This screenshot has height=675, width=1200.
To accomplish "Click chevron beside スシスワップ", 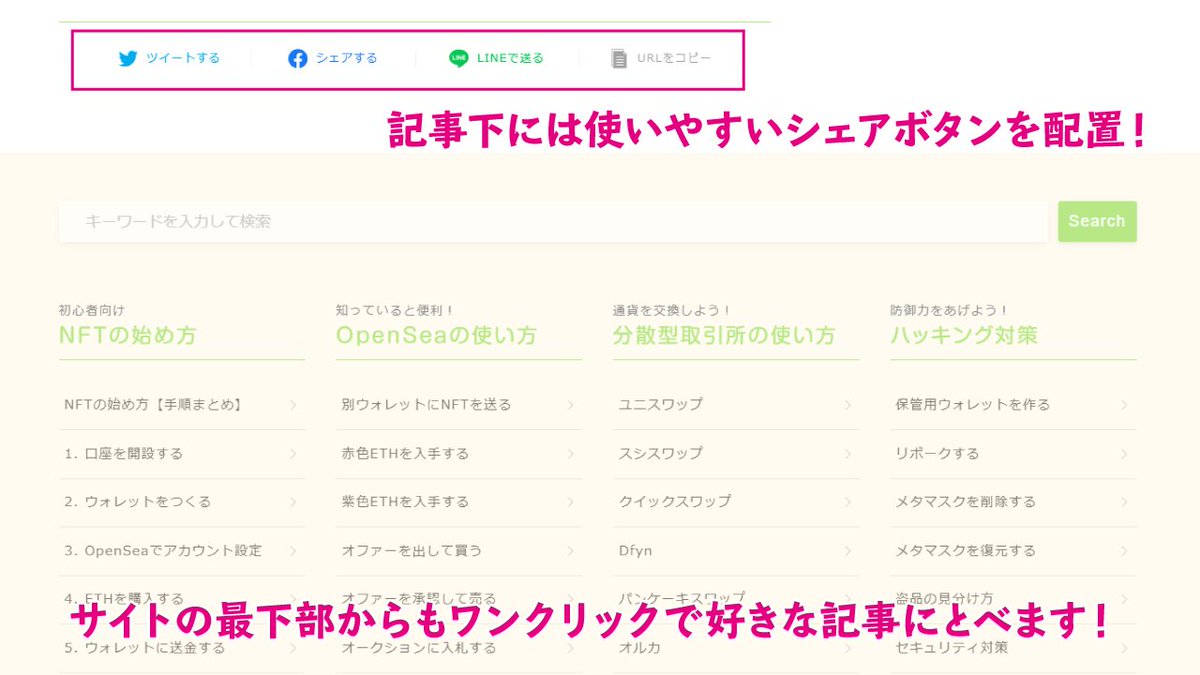I will click(847, 453).
